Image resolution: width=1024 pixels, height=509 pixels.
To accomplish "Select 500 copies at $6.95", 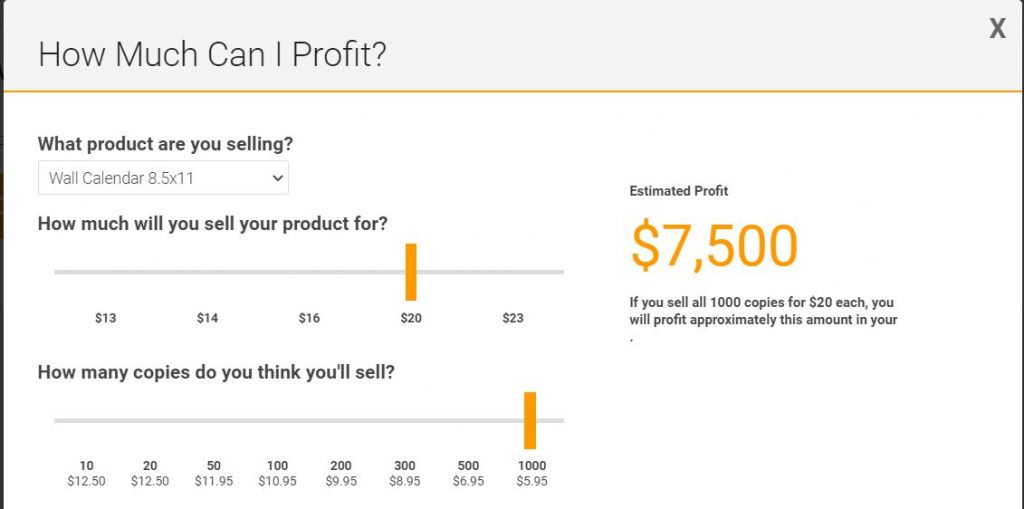I will coord(468,474).
